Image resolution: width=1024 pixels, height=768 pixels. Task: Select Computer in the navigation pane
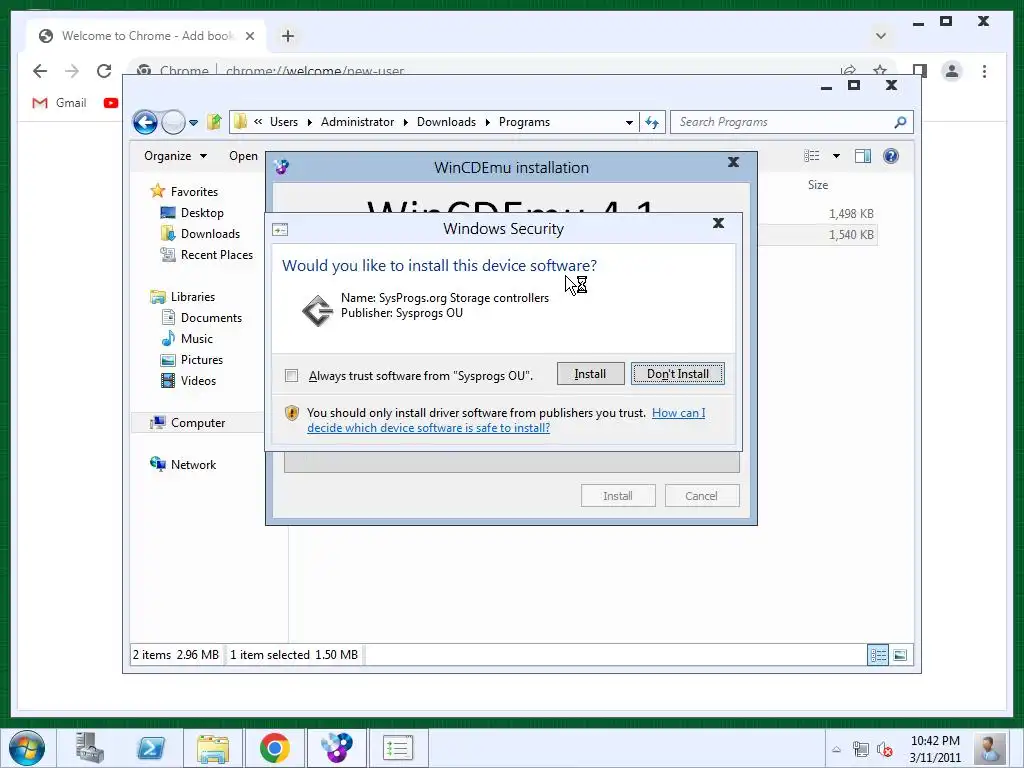[x=198, y=423]
